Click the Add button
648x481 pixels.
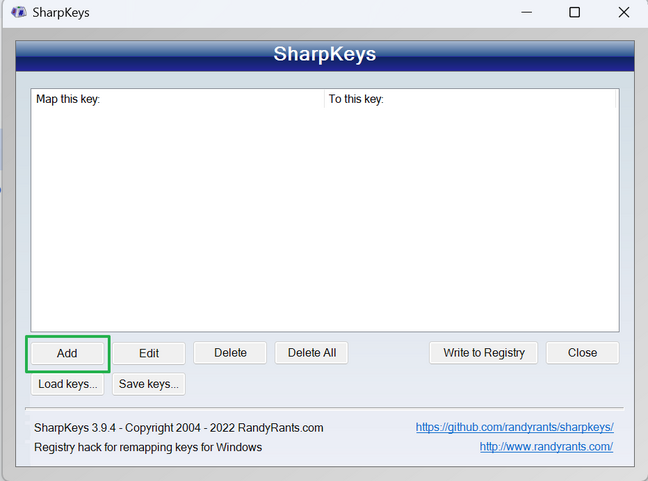[67, 353]
